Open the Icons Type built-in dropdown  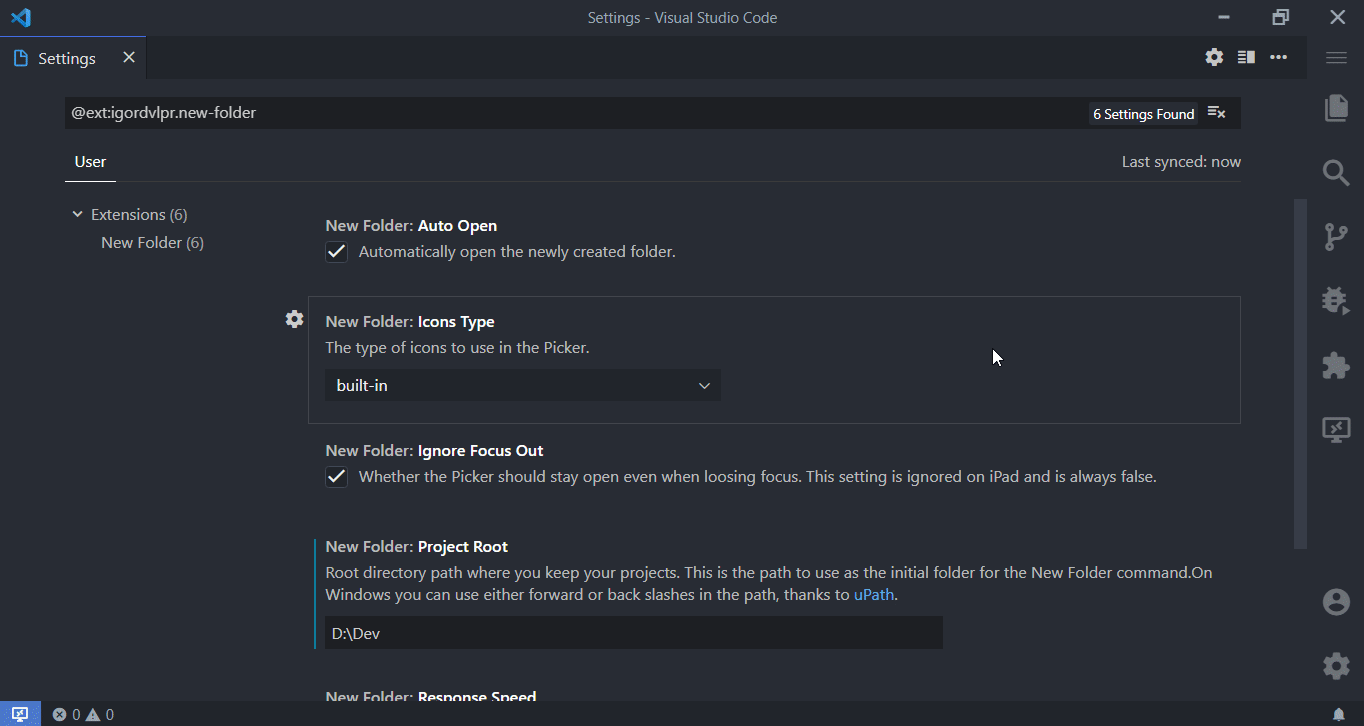[522, 385]
